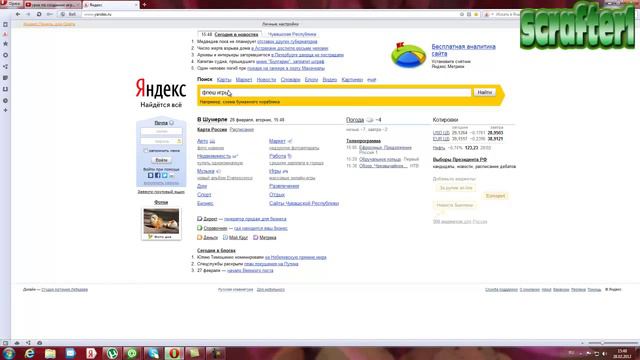This screenshot has width=640, height=360.
Task: Click the login field in Почта box
Action: coord(162,131)
